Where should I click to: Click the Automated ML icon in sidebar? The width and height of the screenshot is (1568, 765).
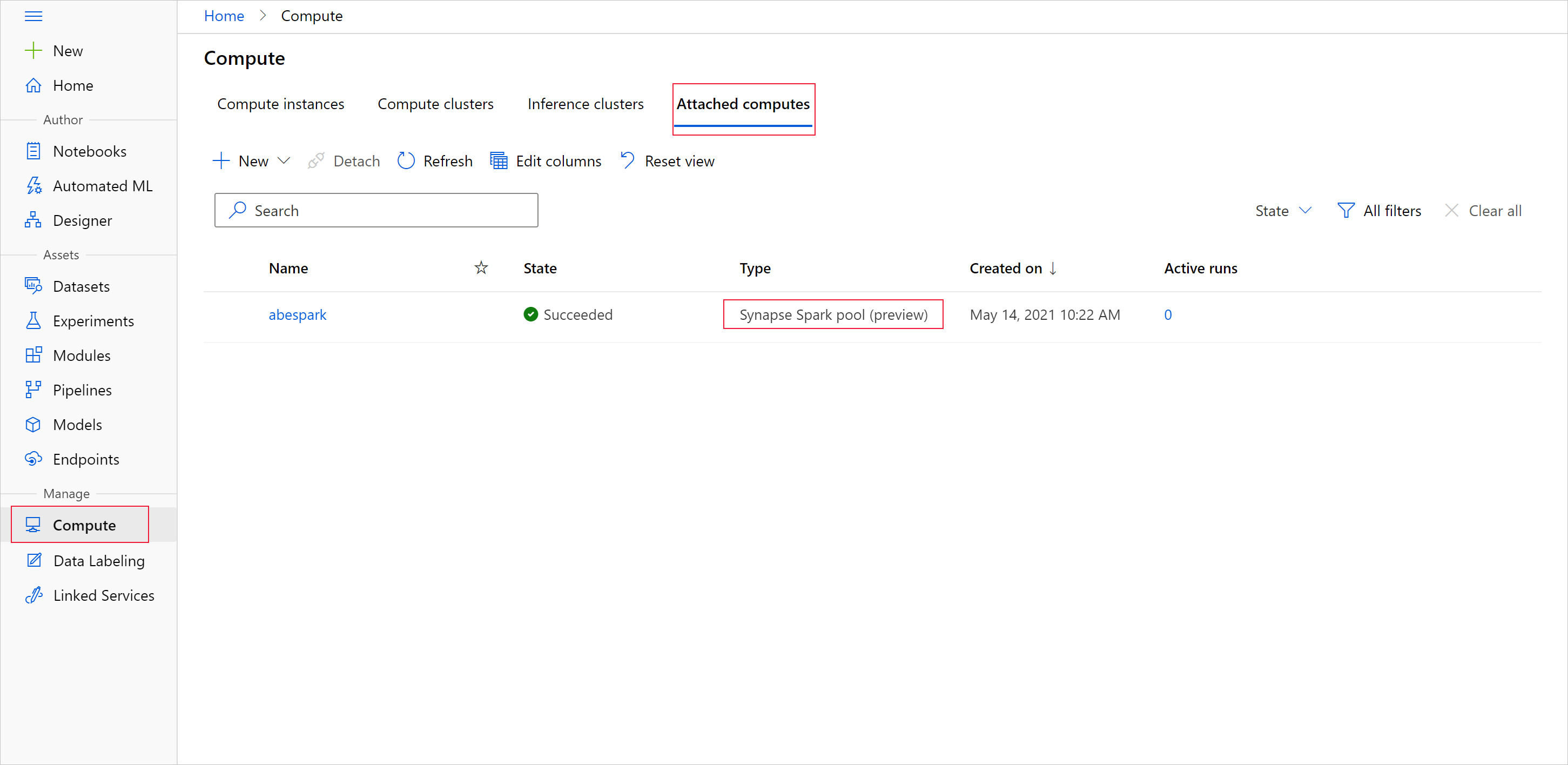point(33,186)
